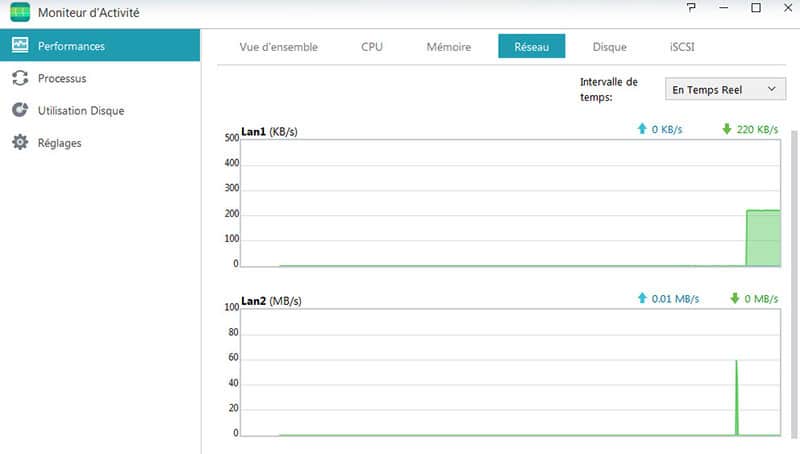Open the En Temps Reel interval dropdown
The height and width of the screenshot is (454, 800).
tap(725, 89)
